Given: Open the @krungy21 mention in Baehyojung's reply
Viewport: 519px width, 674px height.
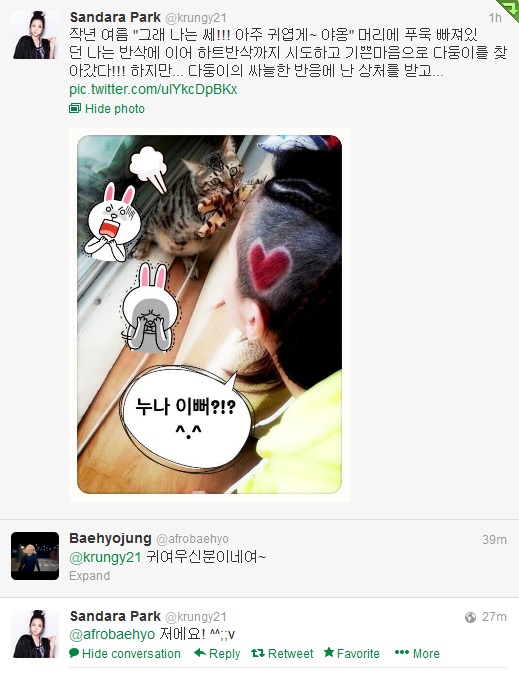Looking at the screenshot, I should click(105, 557).
